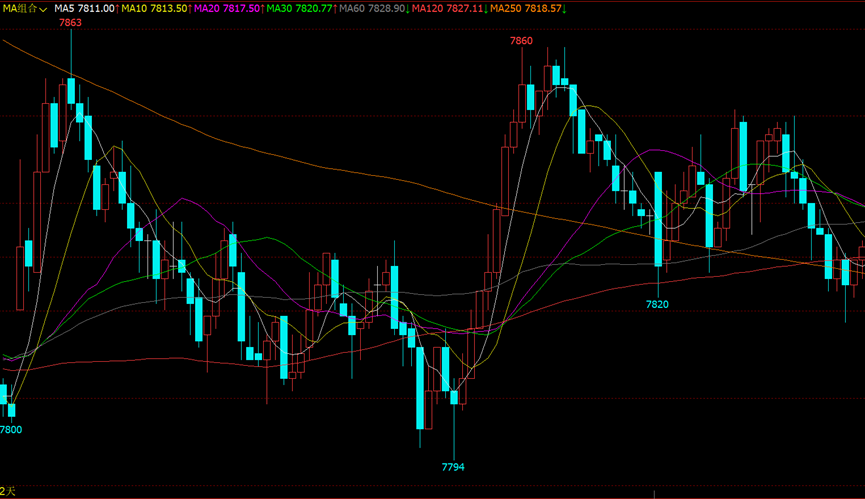
Task: Click the 7820 low price label
Action: (x=657, y=304)
